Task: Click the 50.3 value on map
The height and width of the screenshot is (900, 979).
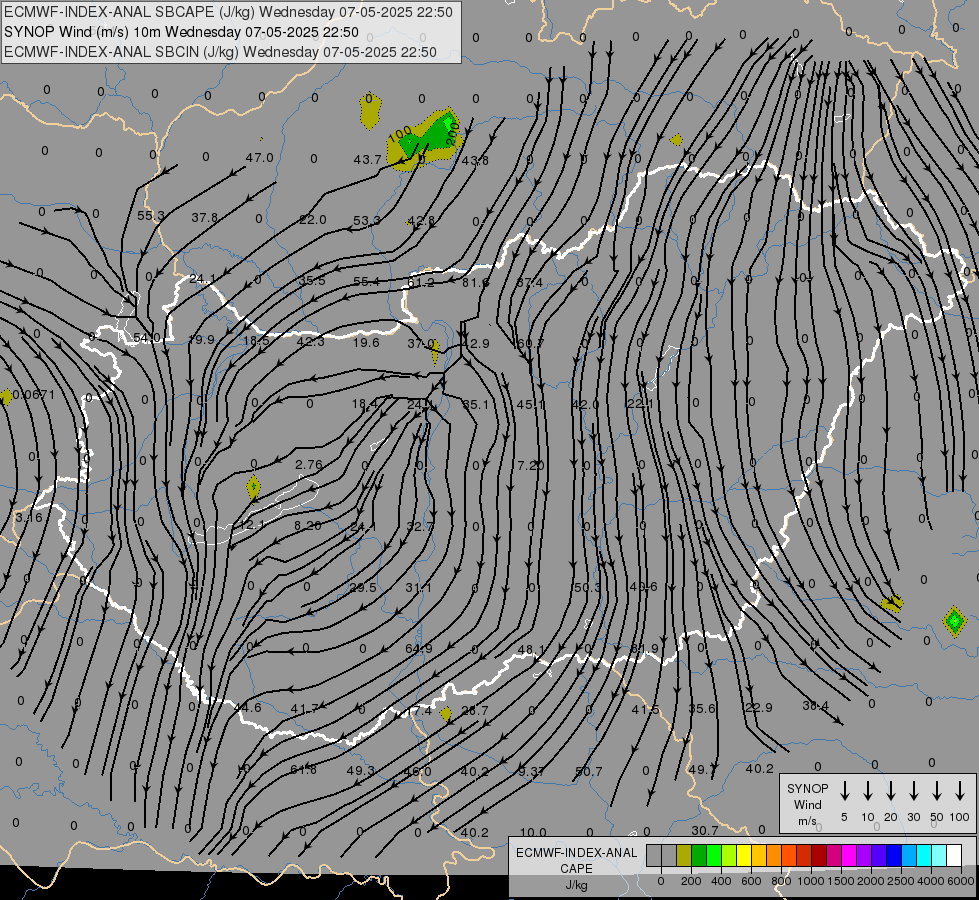Action: click(586, 588)
